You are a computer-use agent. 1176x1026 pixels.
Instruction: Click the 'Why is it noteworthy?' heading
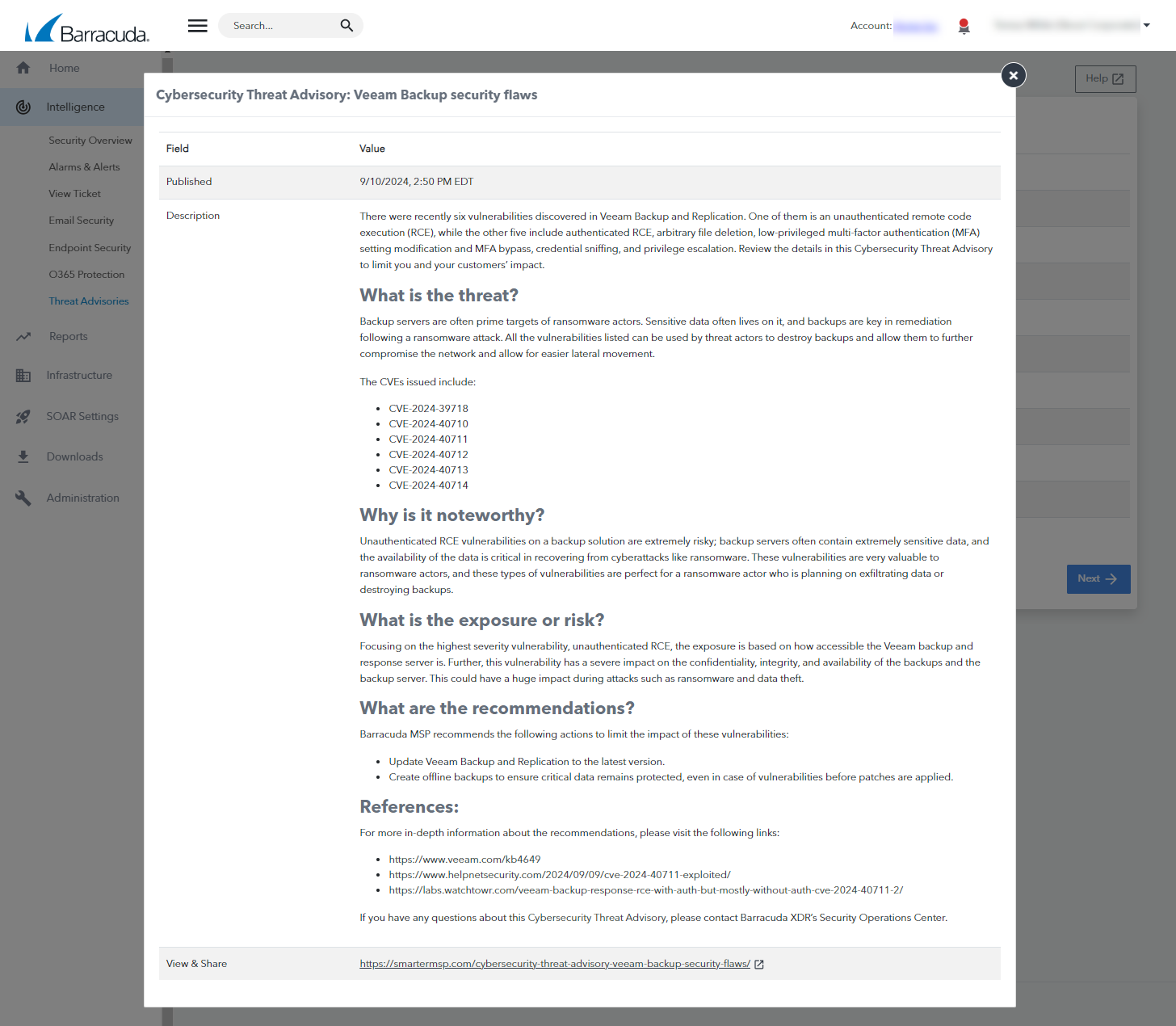pos(451,515)
